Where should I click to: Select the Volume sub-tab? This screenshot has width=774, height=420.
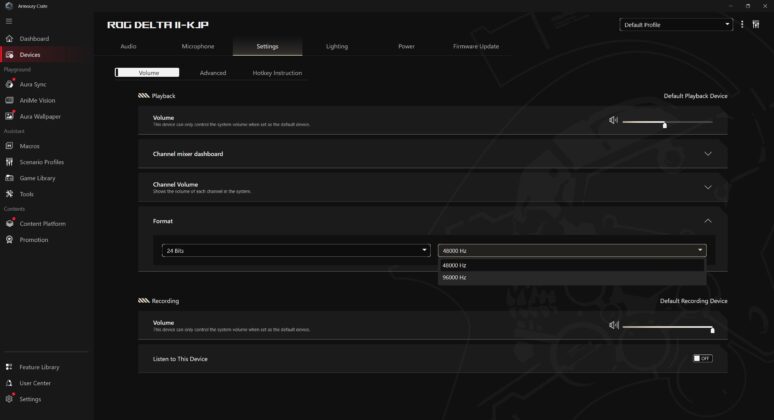pyautogui.click(x=147, y=73)
